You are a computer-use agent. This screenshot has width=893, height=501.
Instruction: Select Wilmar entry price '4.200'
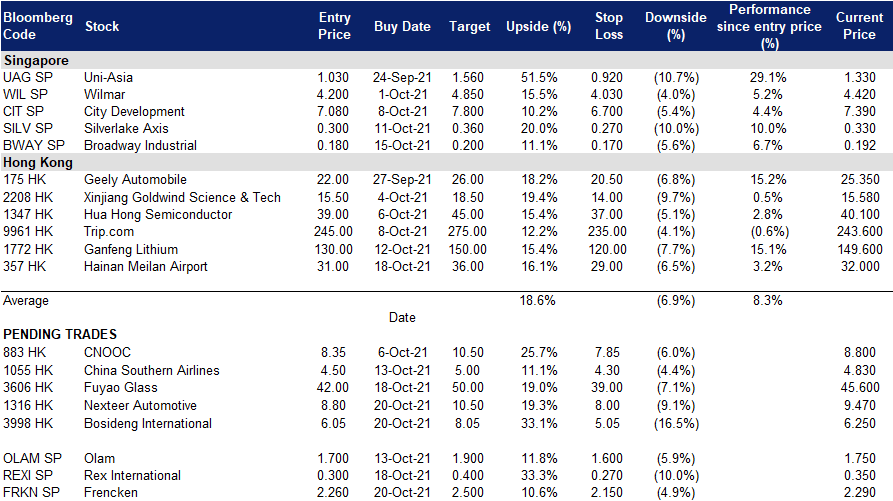coord(333,95)
